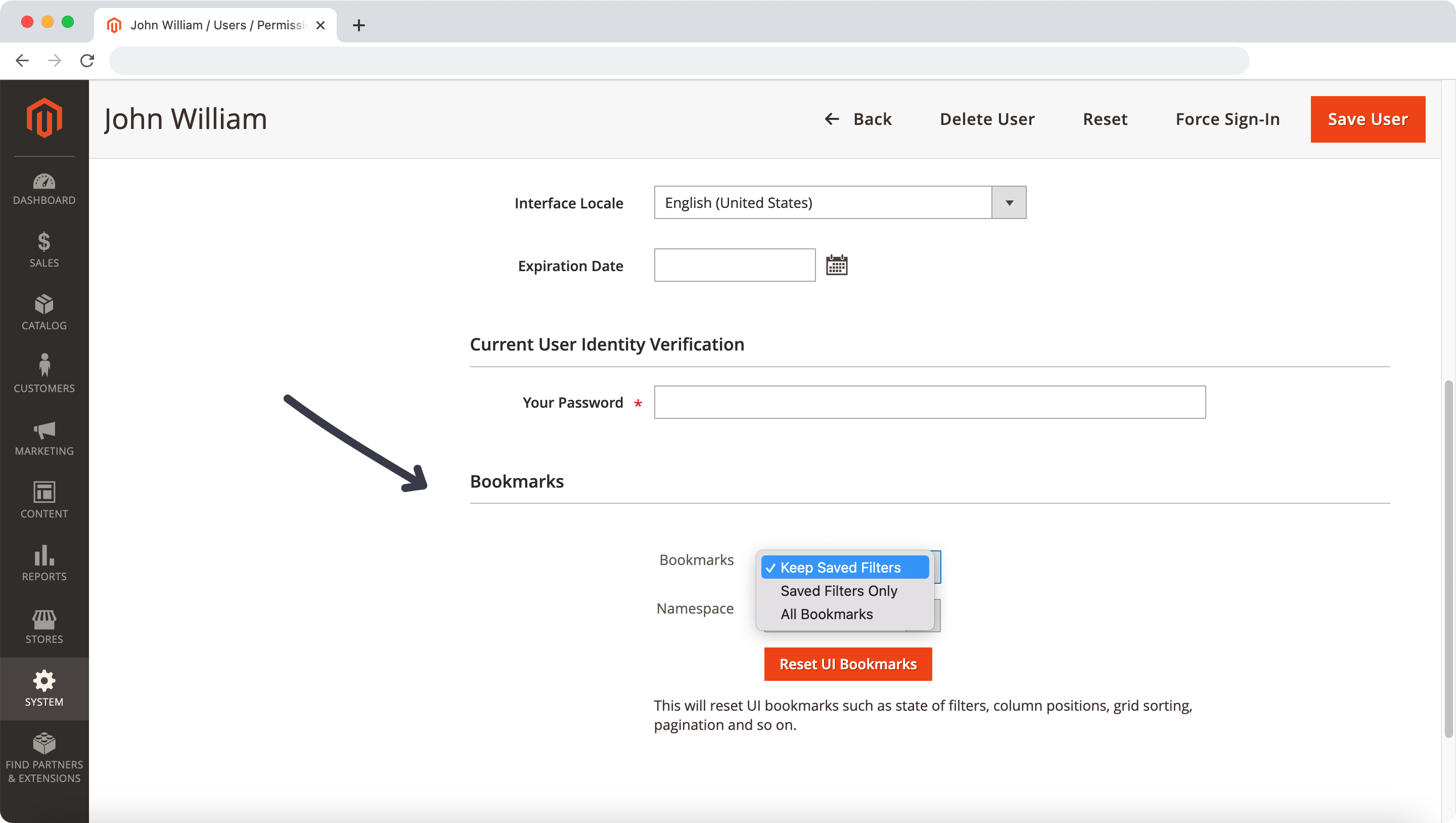
Task: Click the System gear icon
Action: pos(44,688)
